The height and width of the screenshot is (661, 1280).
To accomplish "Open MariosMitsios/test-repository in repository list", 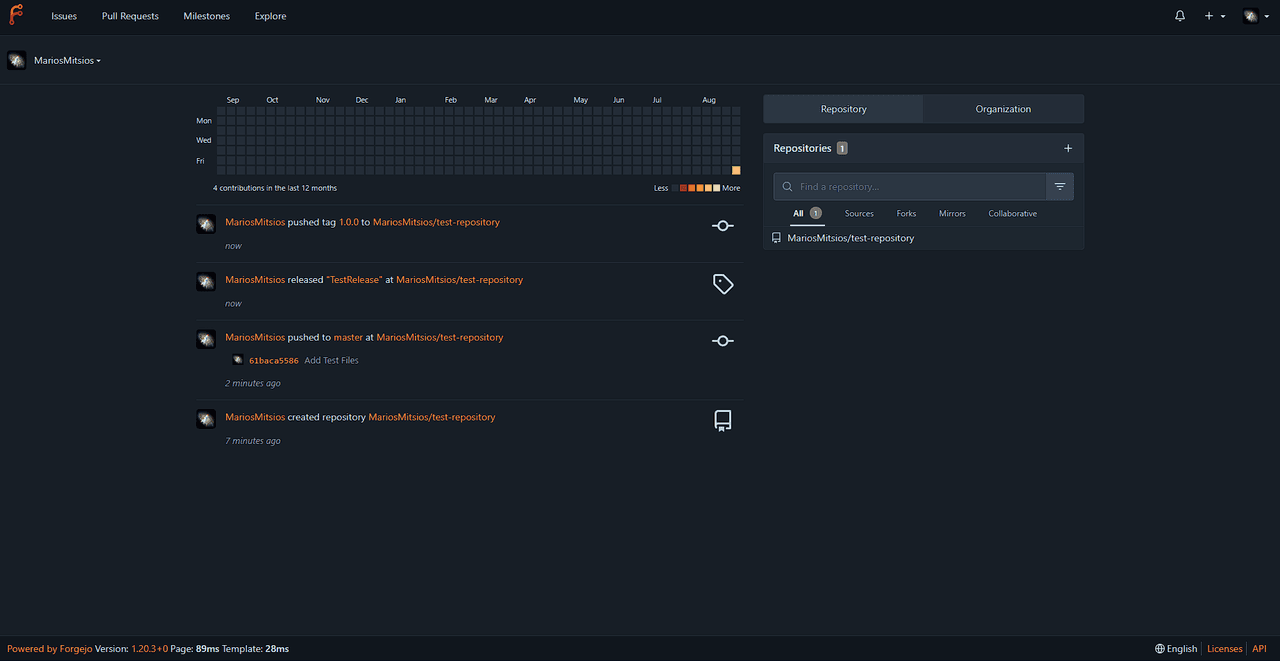I will 850,238.
